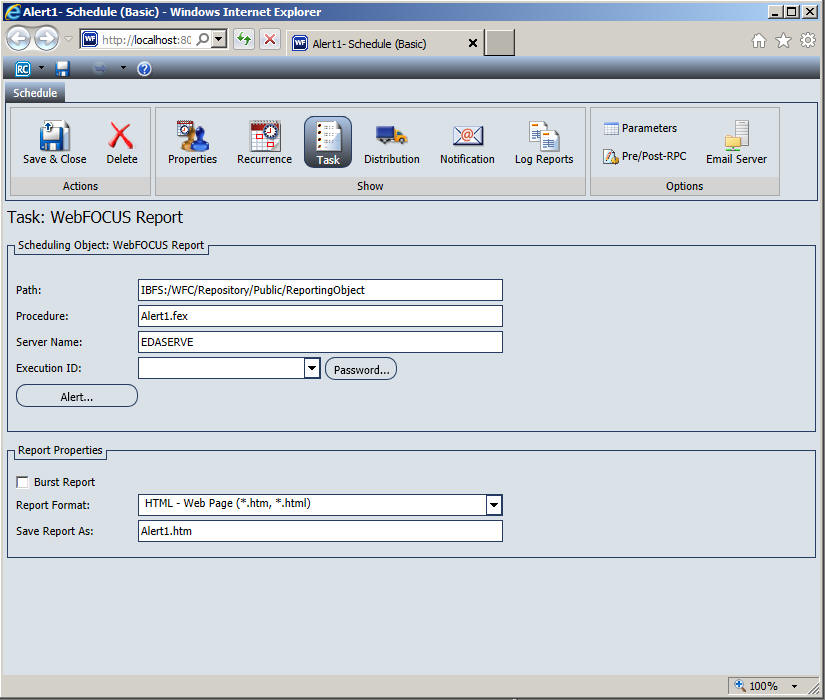This screenshot has height=700, width=825.
Task: Click the zoom level magnifier icon
Action: [740, 685]
